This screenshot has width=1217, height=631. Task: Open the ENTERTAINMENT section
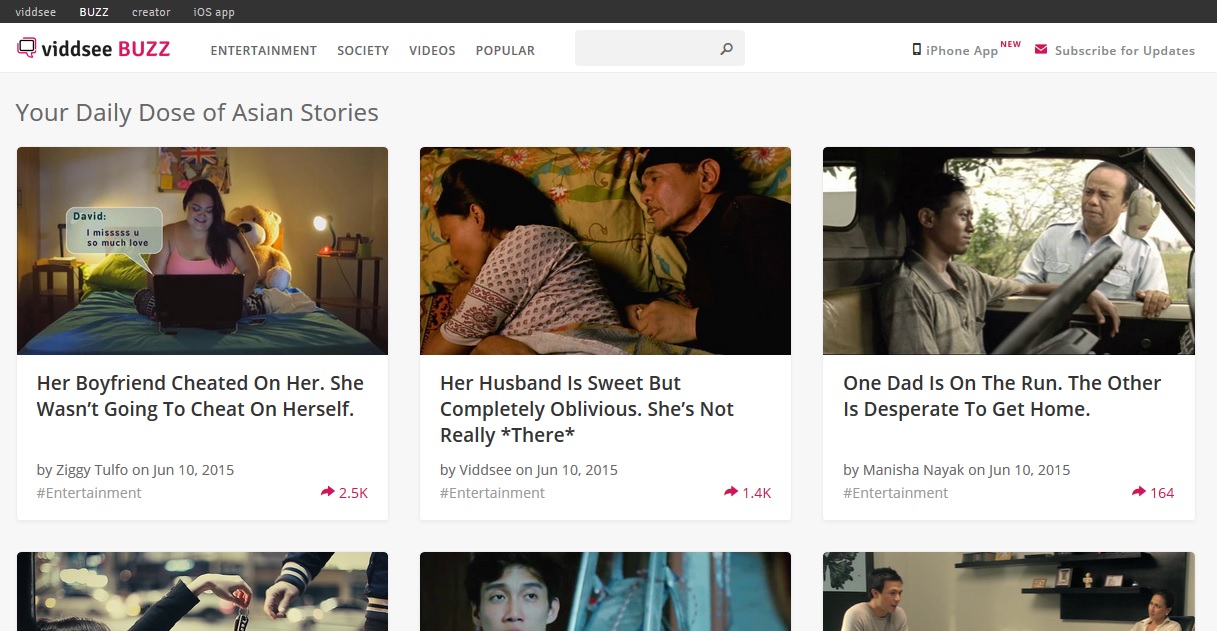click(263, 50)
